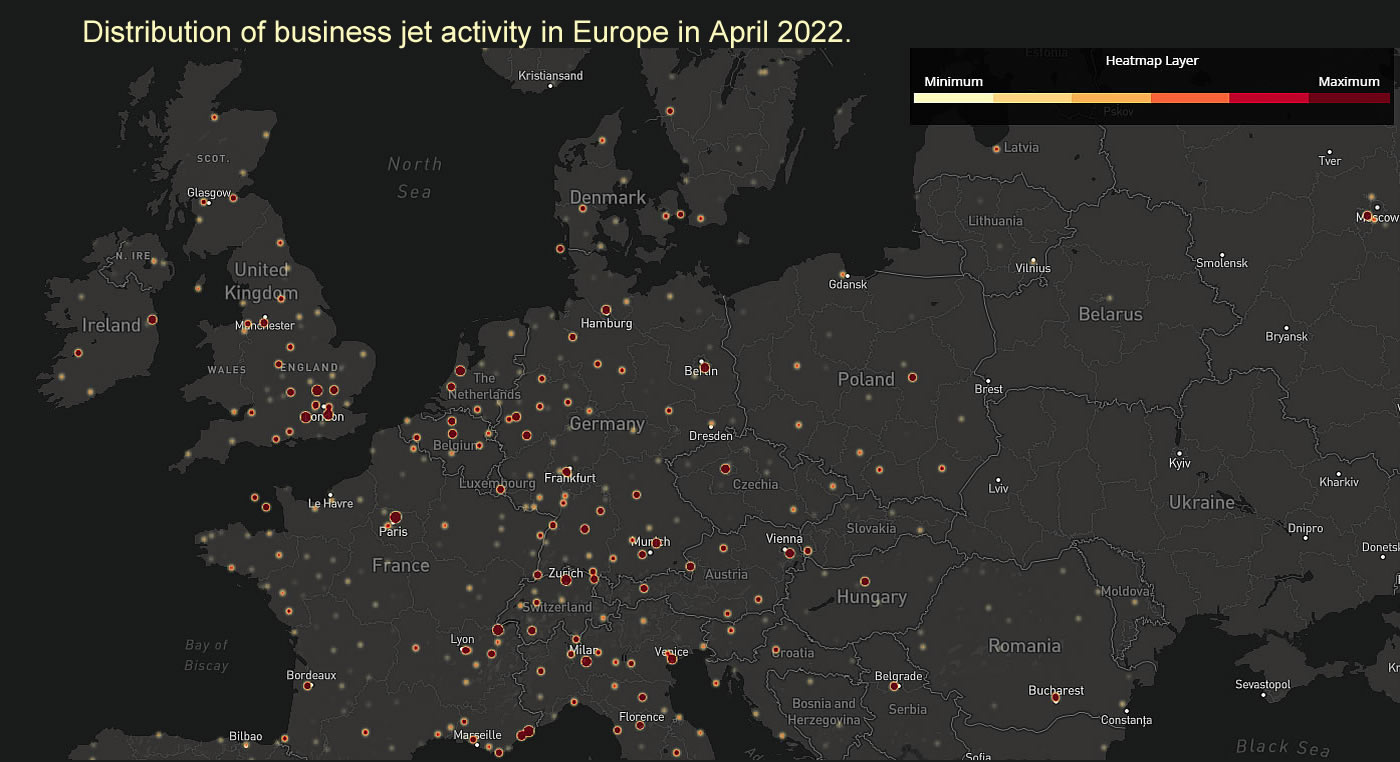The width and height of the screenshot is (1400, 762).
Task: Click the map title about business jet activity
Action: point(467,31)
